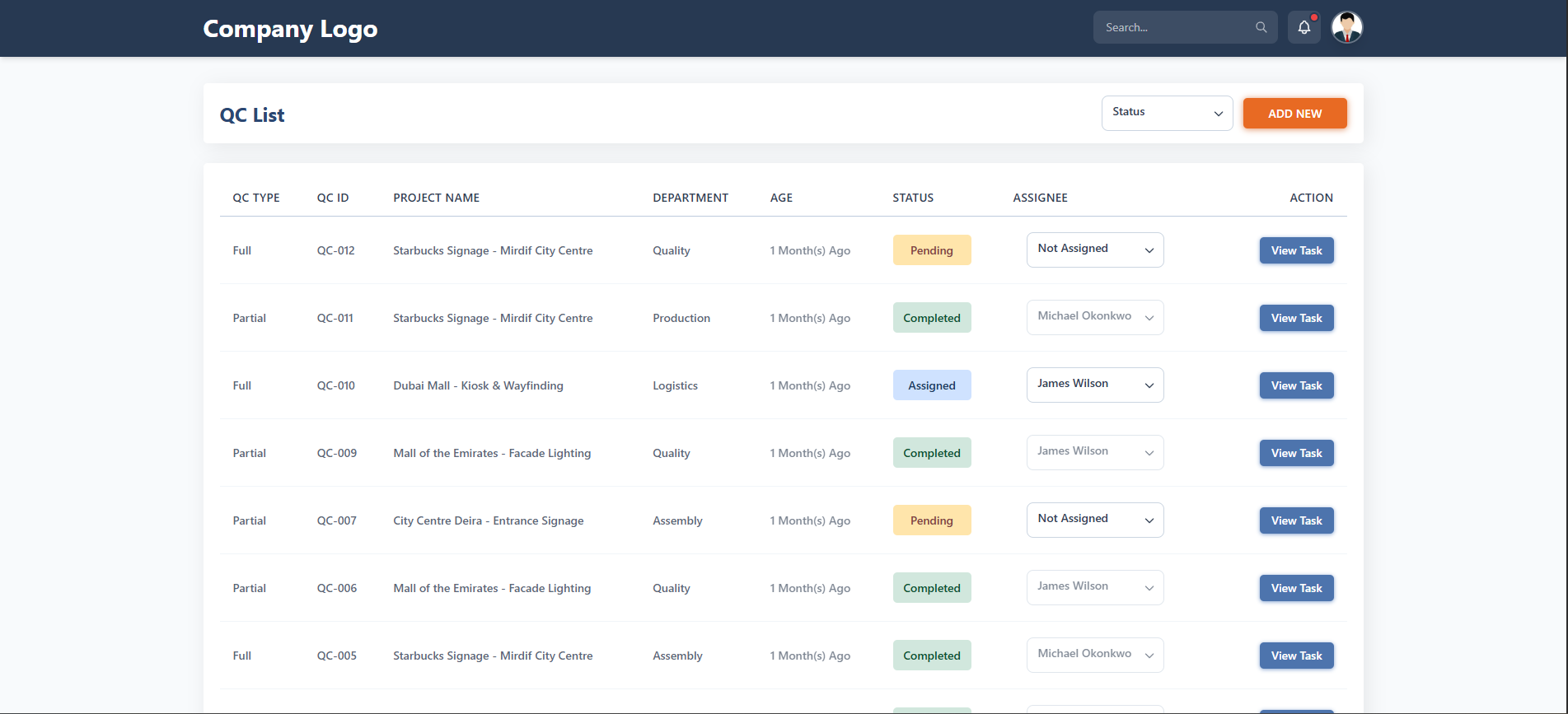Click the Company Logo text
This screenshot has height=714, width=1568.
pyautogui.click(x=290, y=29)
